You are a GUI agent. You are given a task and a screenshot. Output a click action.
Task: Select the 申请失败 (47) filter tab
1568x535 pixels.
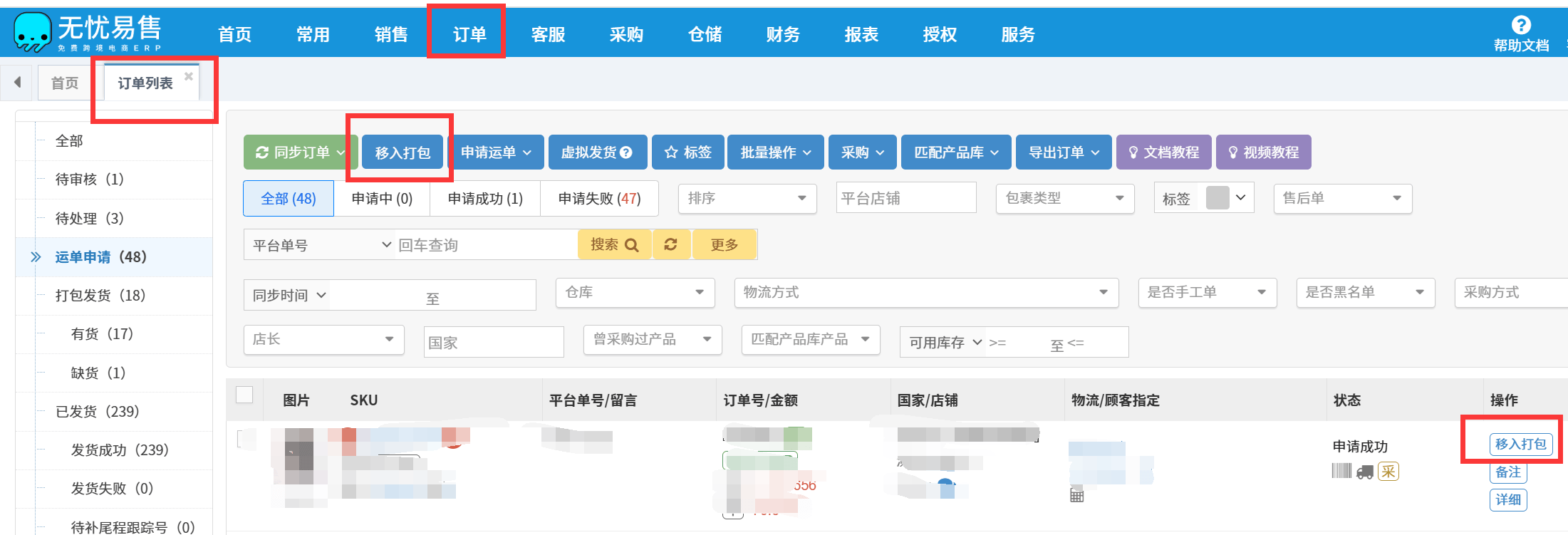click(599, 198)
